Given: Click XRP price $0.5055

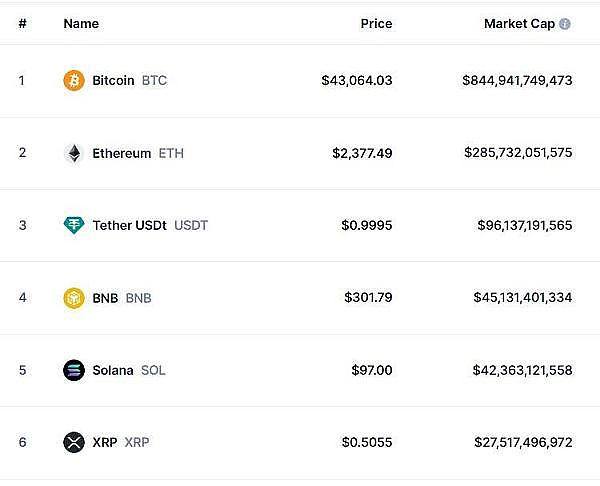Looking at the screenshot, I should pos(367,442).
